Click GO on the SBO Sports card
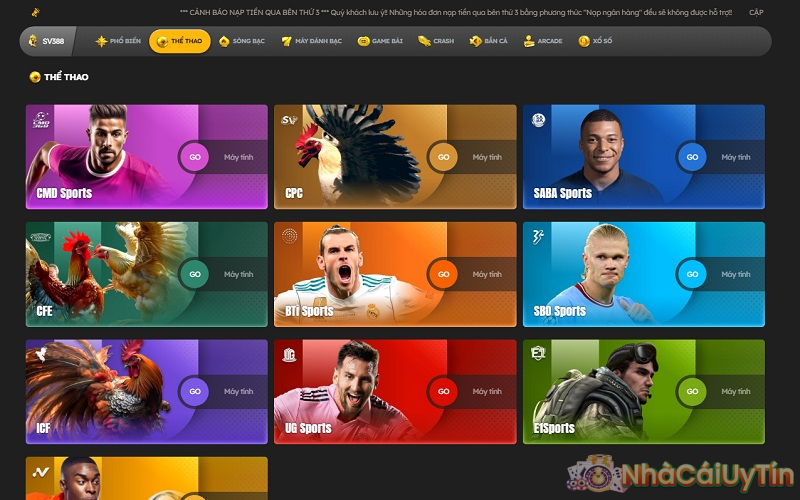The width and height of the screenshot is (800, 500). [691, 274]
